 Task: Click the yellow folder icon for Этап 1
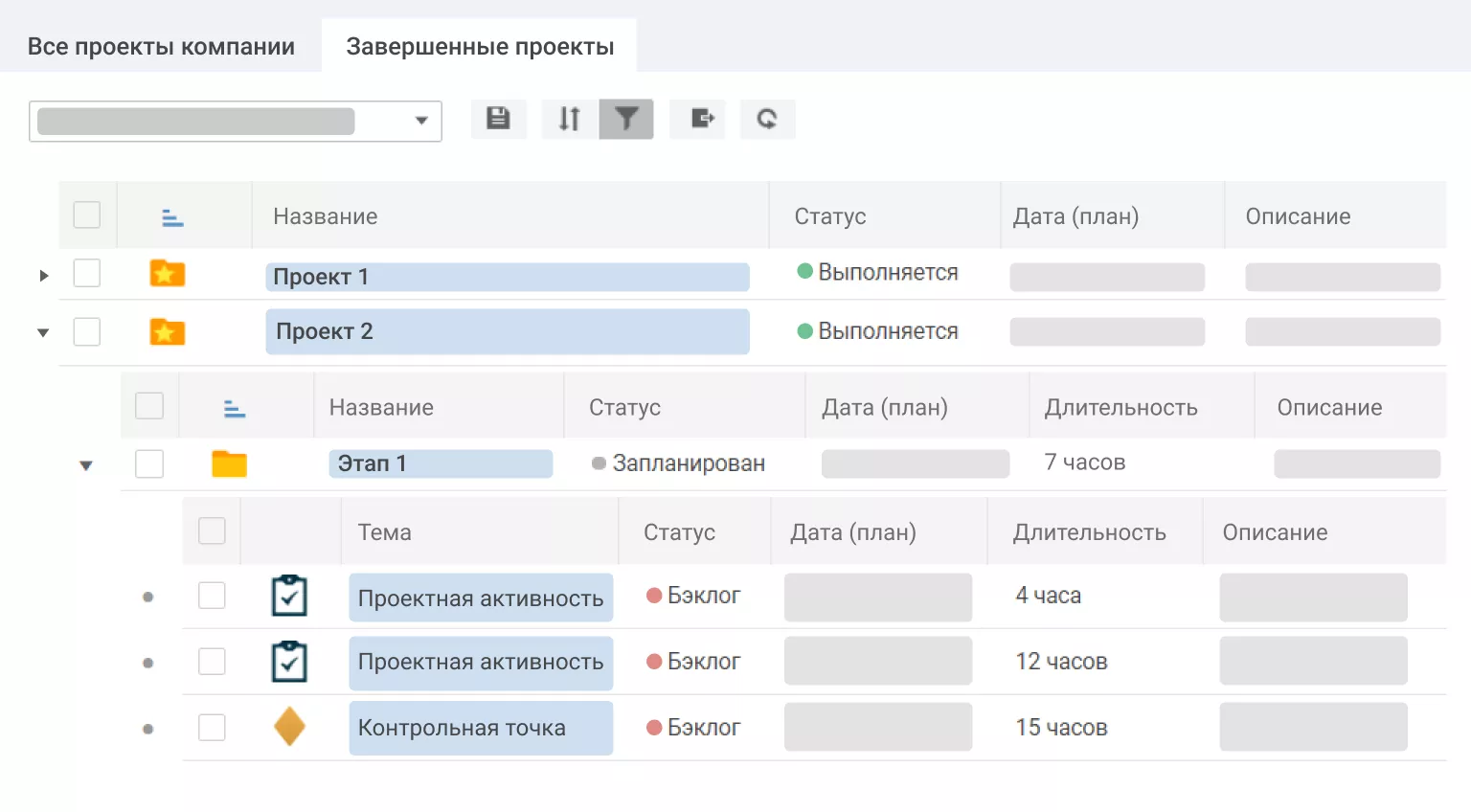pos(229,463)
